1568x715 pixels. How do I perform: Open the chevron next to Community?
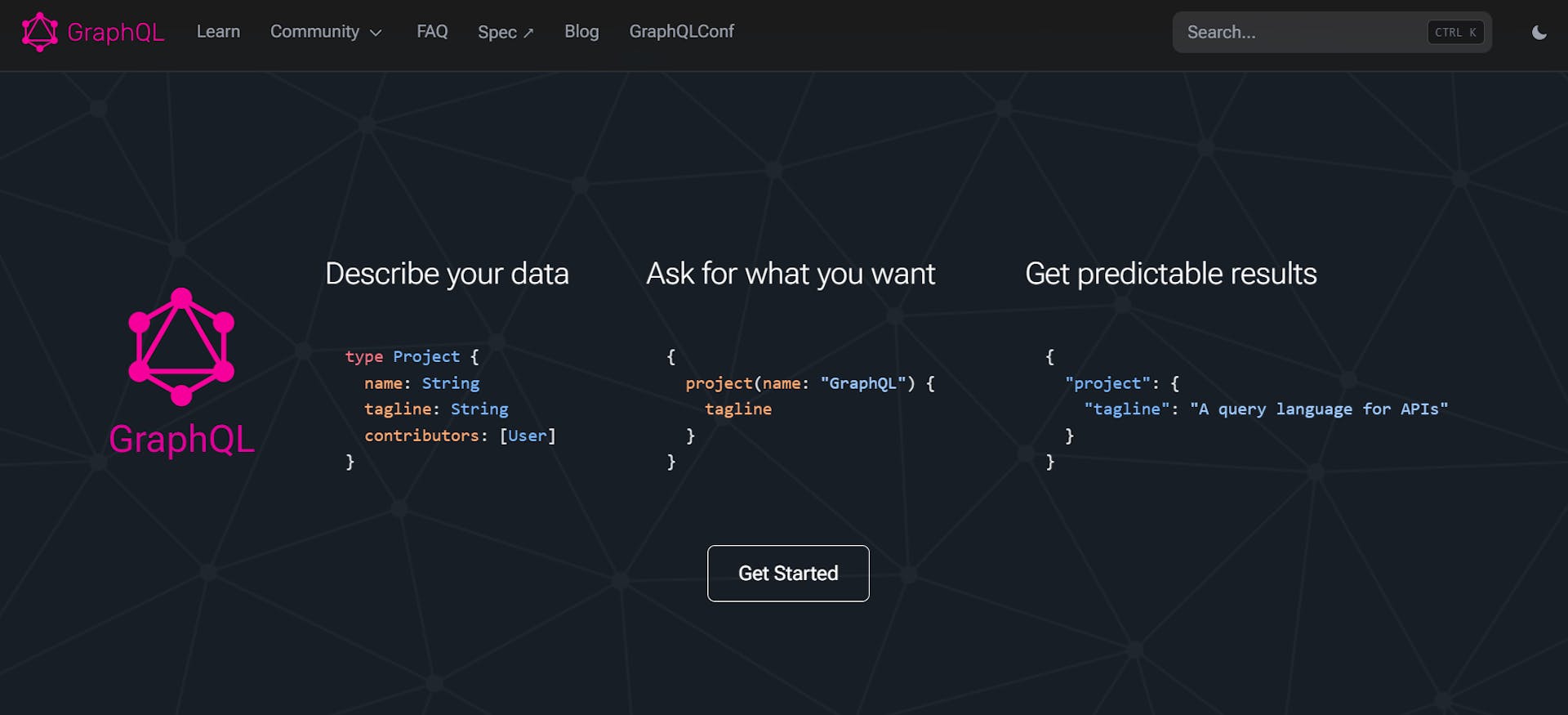(376, 34)
